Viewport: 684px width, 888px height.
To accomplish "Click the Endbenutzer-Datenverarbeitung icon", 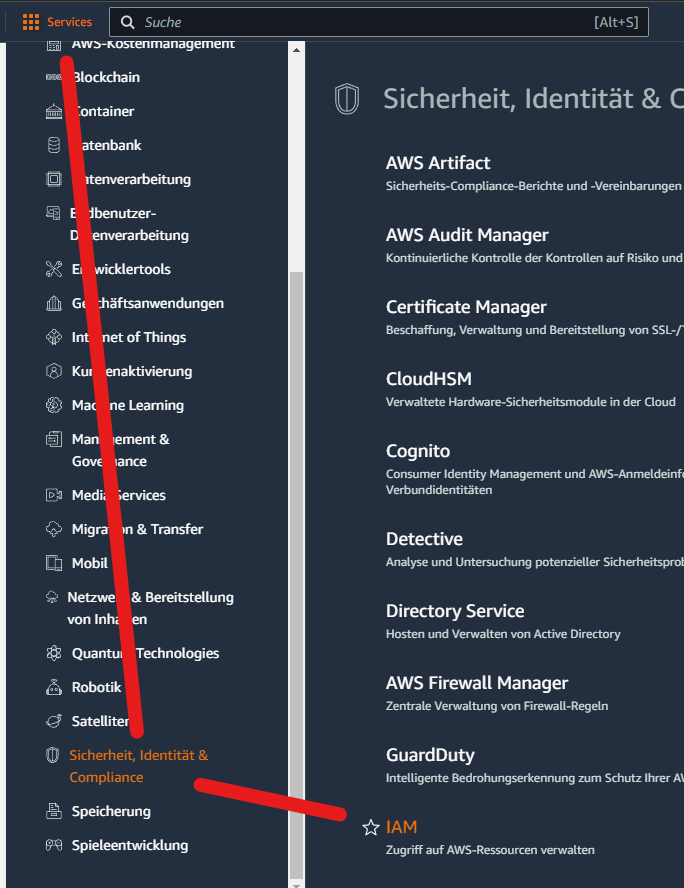I will [53, 213].
